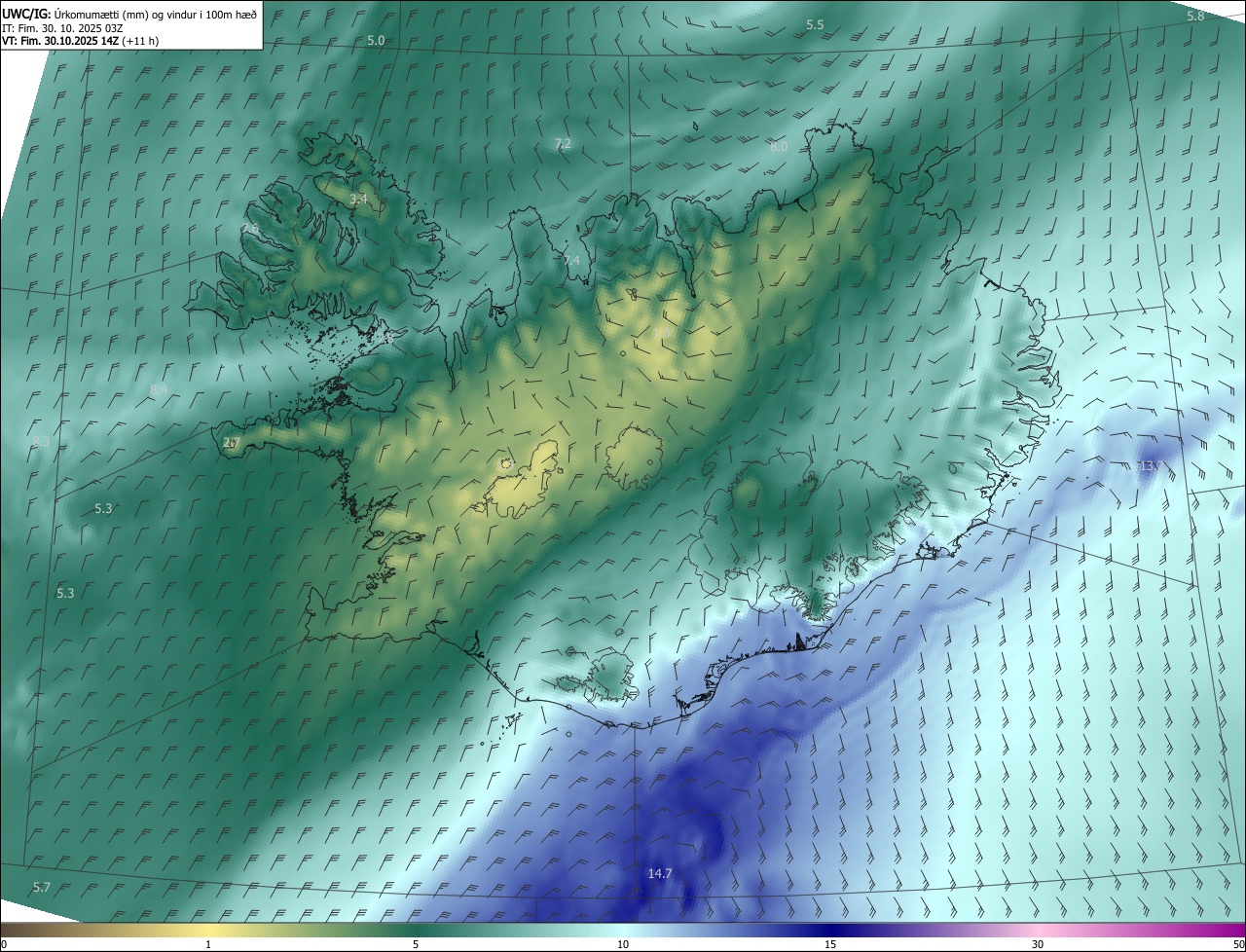Click the 5.0 precipitation value label
1246x952 pixels.
click(376, 40)
